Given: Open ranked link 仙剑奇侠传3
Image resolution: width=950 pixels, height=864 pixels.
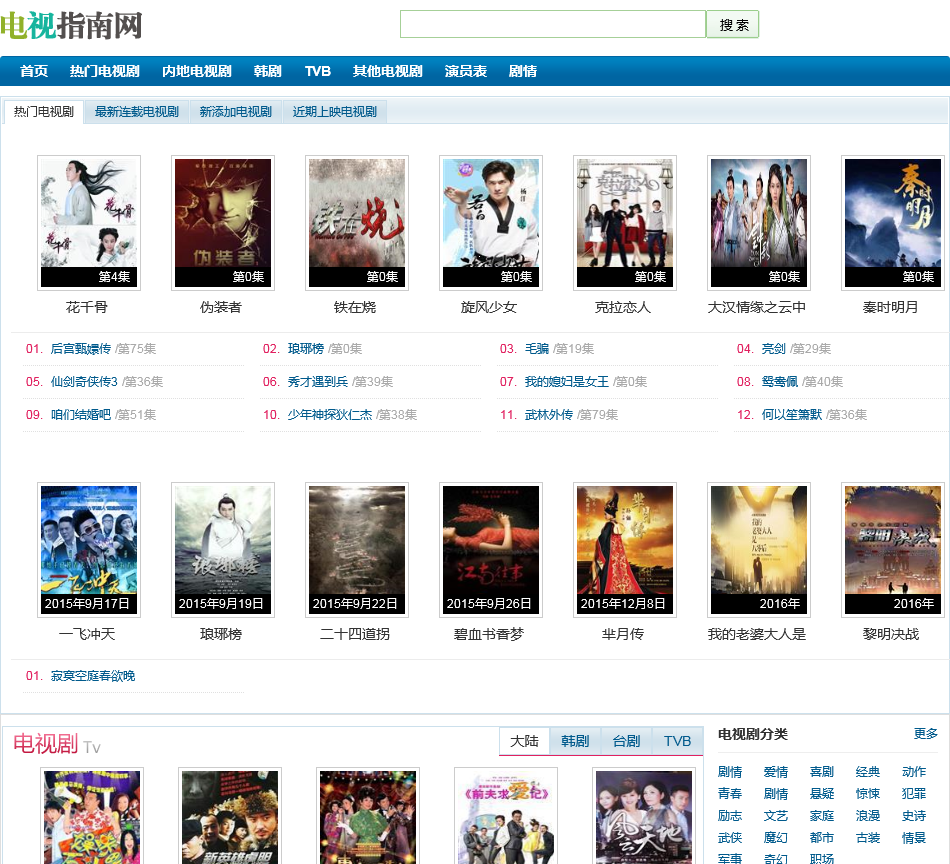Looking at the screenshot, I should point(84,382).
